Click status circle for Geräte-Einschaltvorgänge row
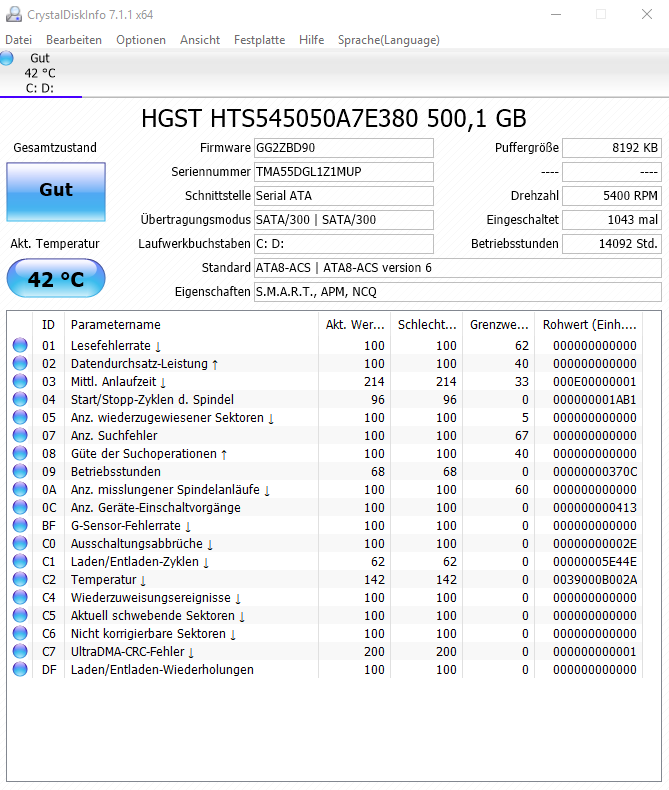The width and height of the screenshot is (669, 790). click(20, 507)
